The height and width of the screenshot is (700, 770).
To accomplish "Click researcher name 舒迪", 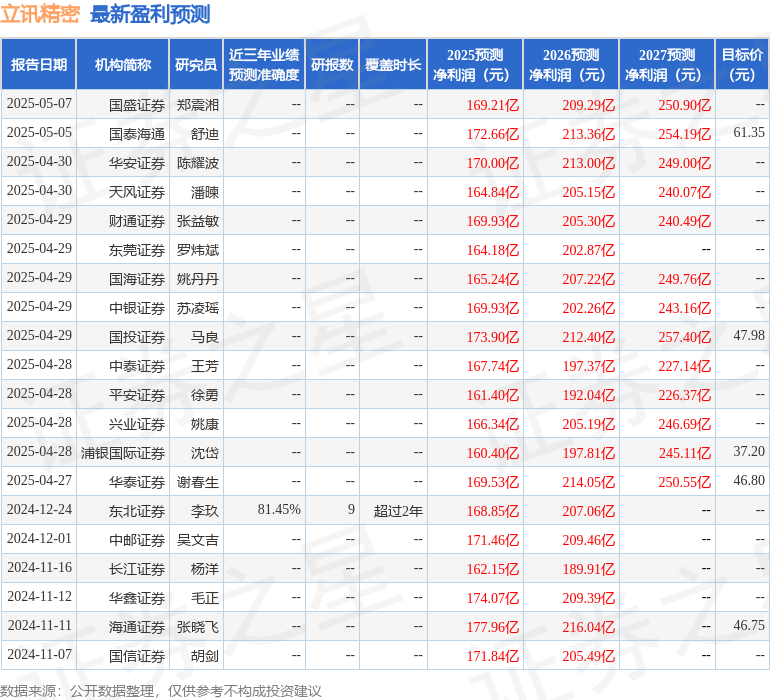I will (x=204, y=134).
